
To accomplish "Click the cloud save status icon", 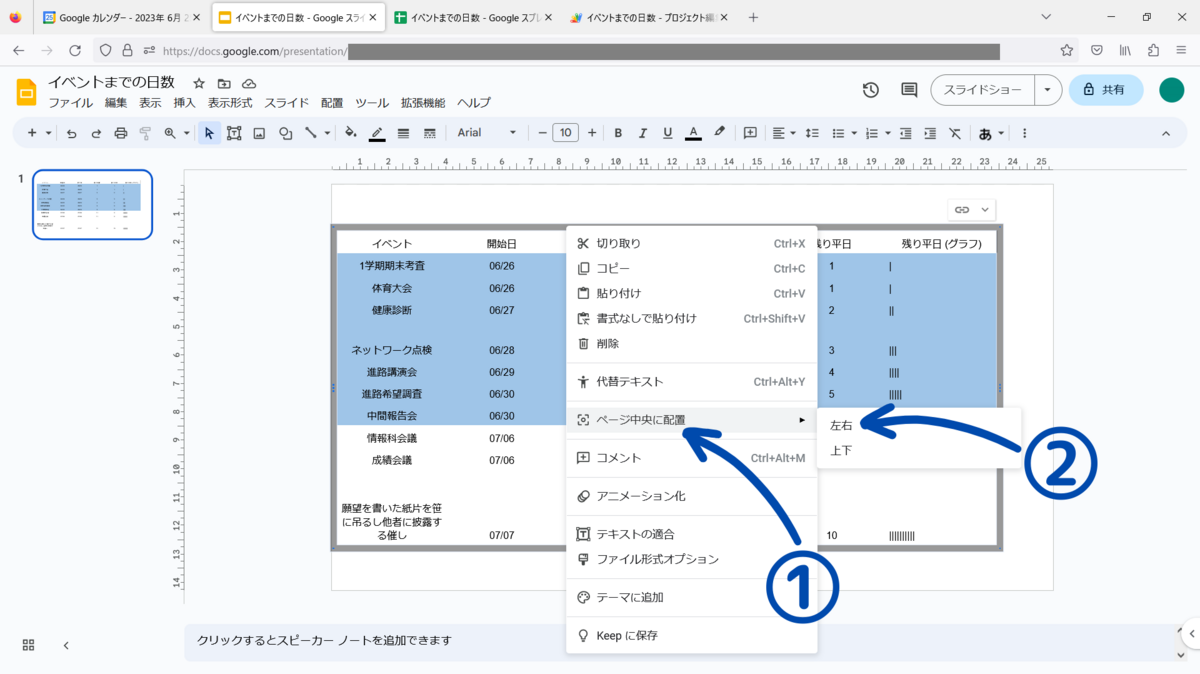I will tap(249, 83).
